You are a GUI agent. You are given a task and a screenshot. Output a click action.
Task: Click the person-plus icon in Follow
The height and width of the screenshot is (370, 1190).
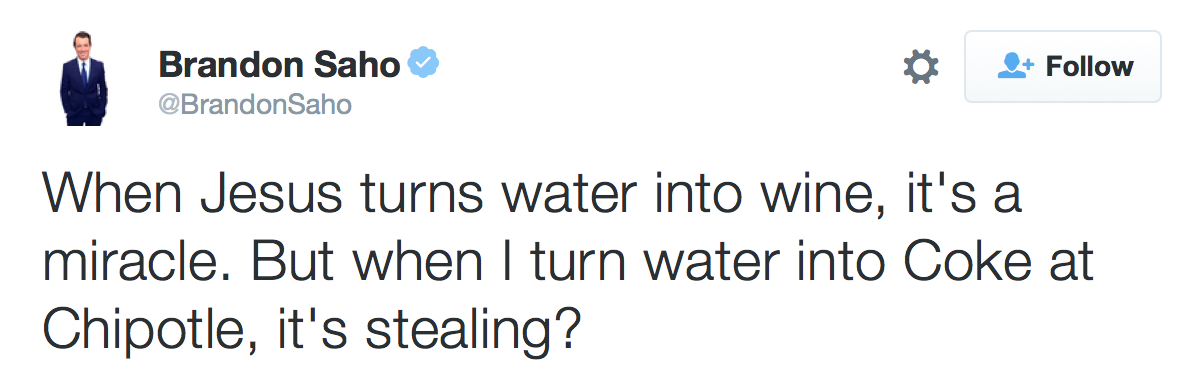[1015, 67]
